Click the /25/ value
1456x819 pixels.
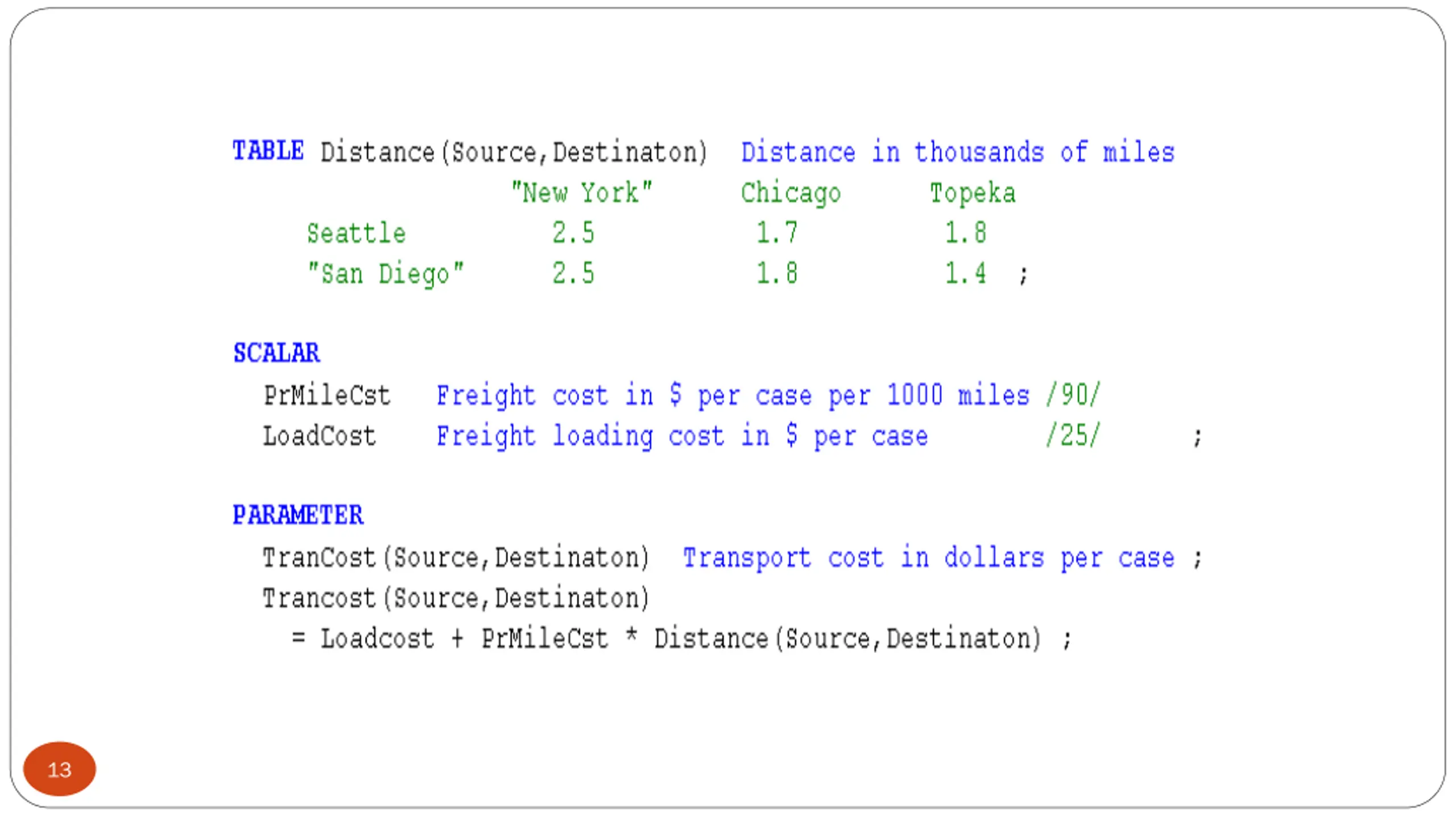pos(1073,435)
